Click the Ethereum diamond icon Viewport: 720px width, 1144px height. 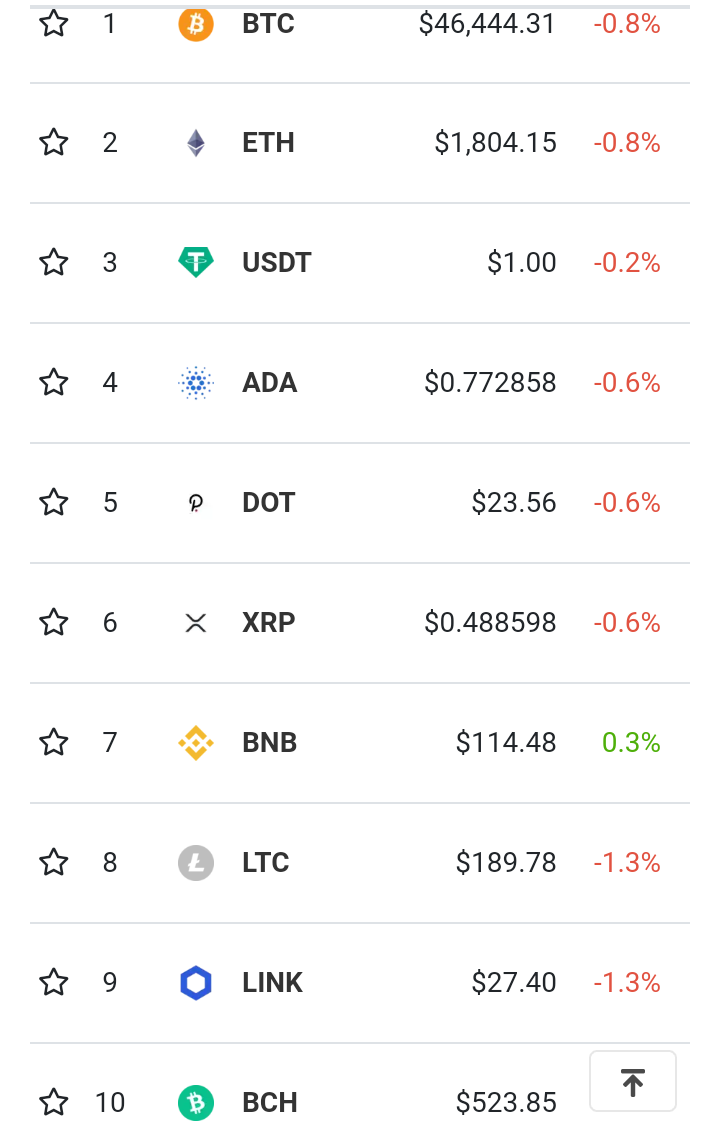coord(196,143)
